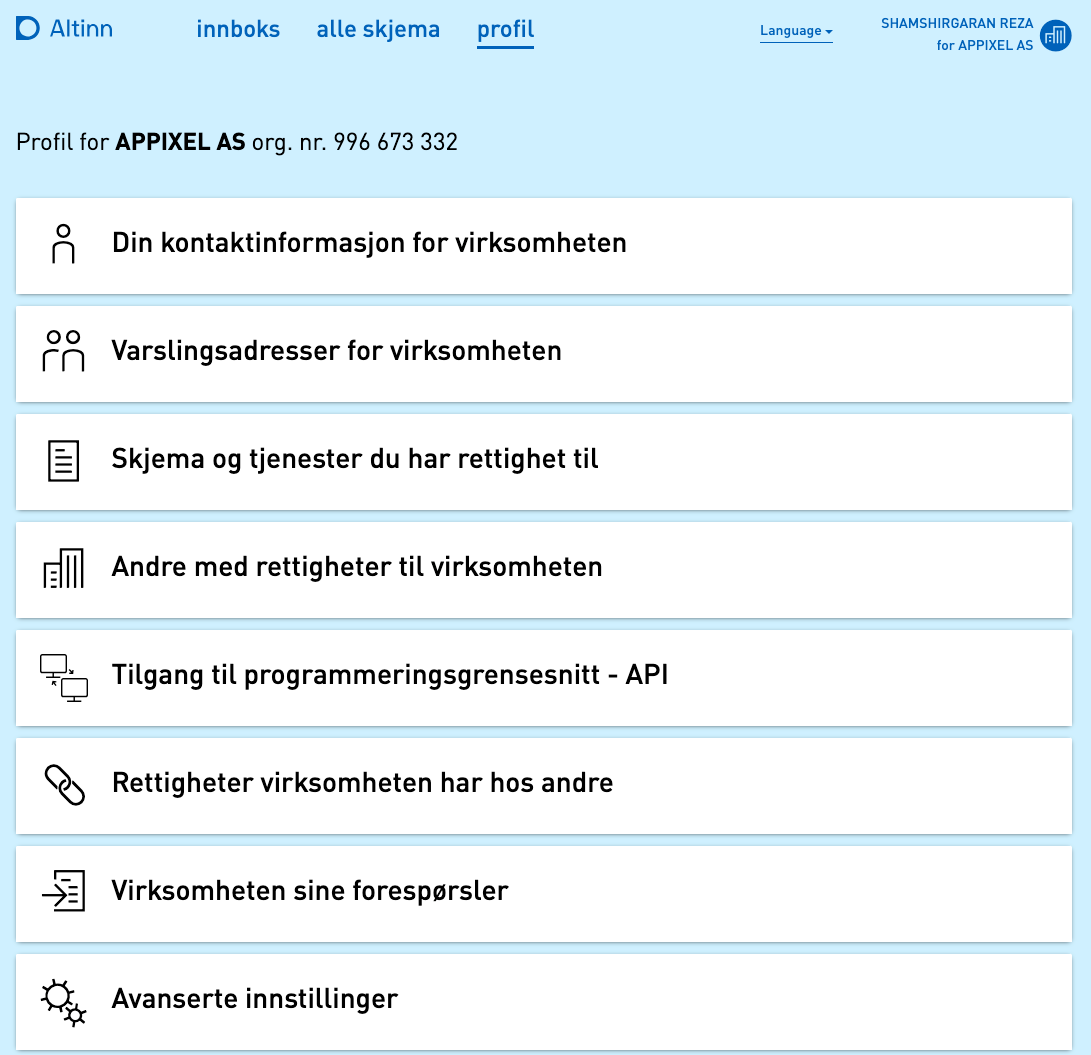
Task: Click the SHAMSHIRGARAN REZA user name
Action: click(956, 24)
